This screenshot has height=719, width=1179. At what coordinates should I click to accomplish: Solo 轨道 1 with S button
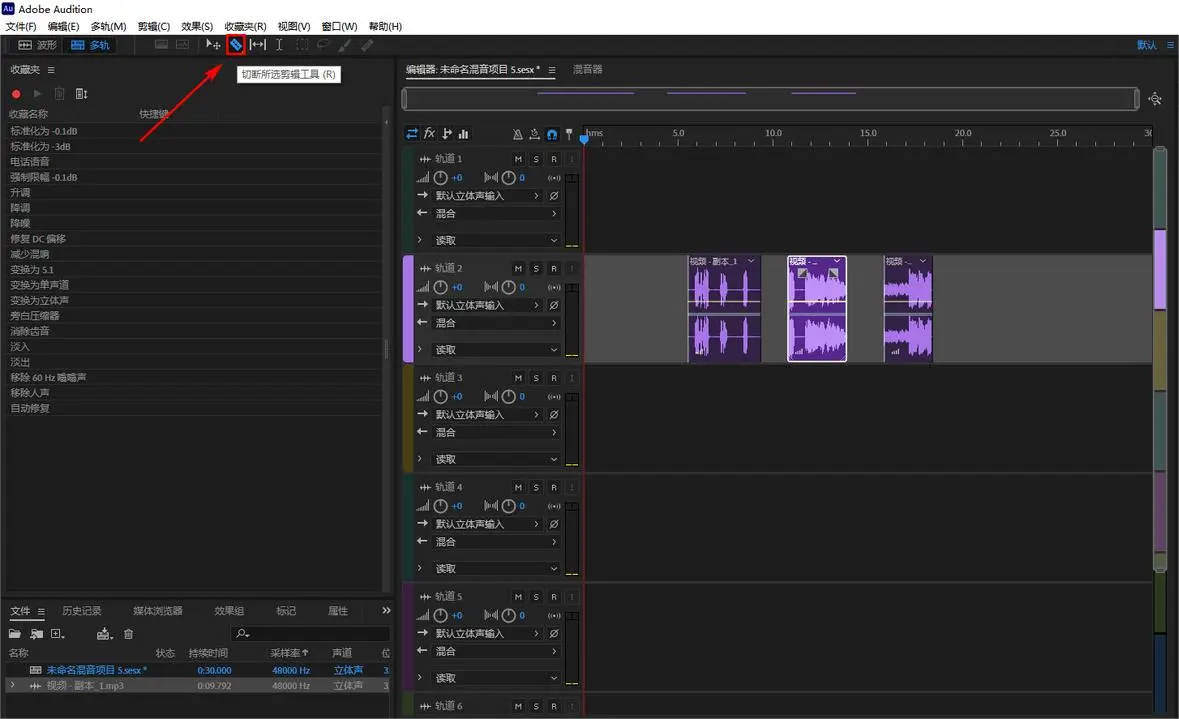(x=536, y=159)
